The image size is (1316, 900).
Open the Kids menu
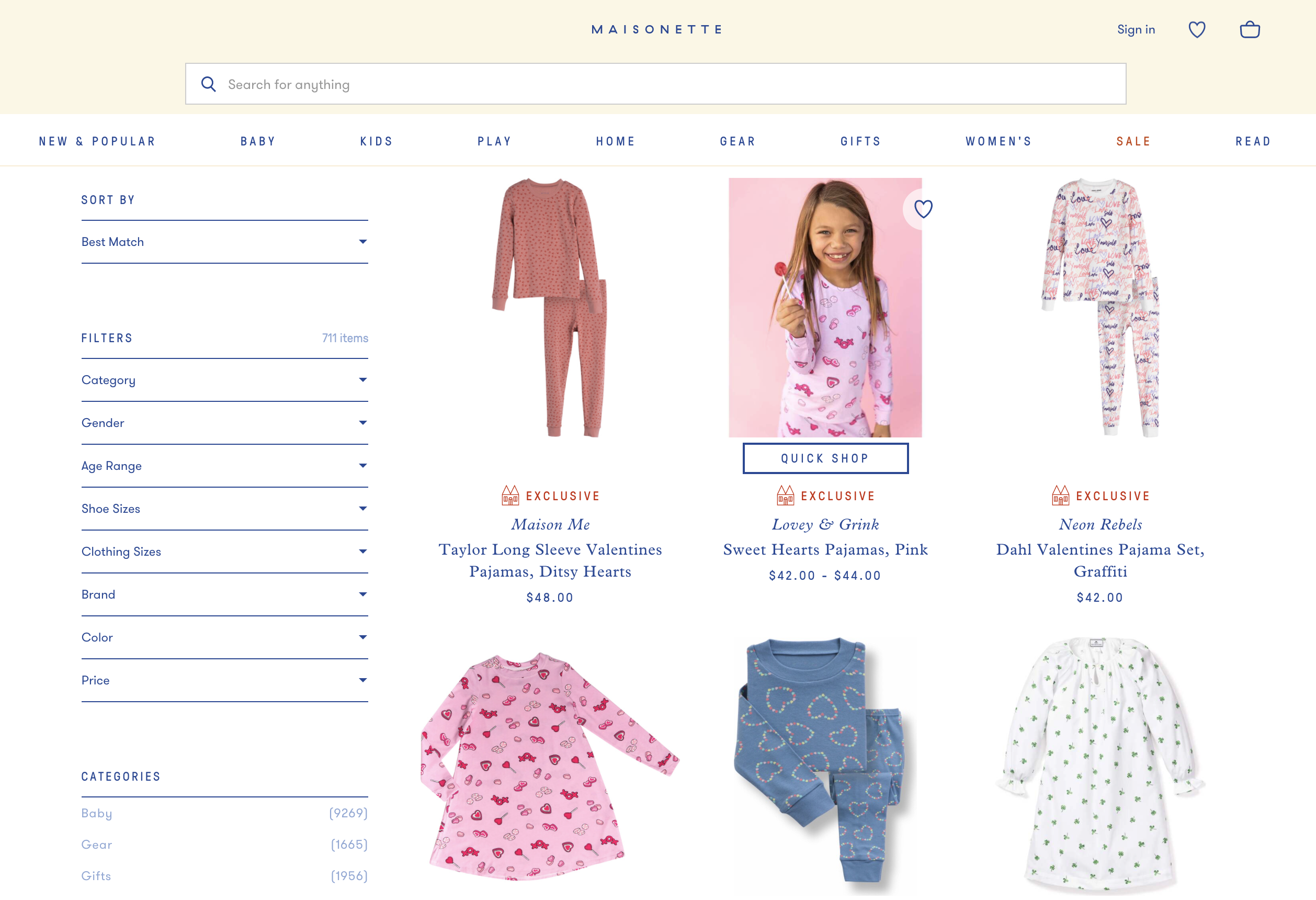tap(377, 142)
